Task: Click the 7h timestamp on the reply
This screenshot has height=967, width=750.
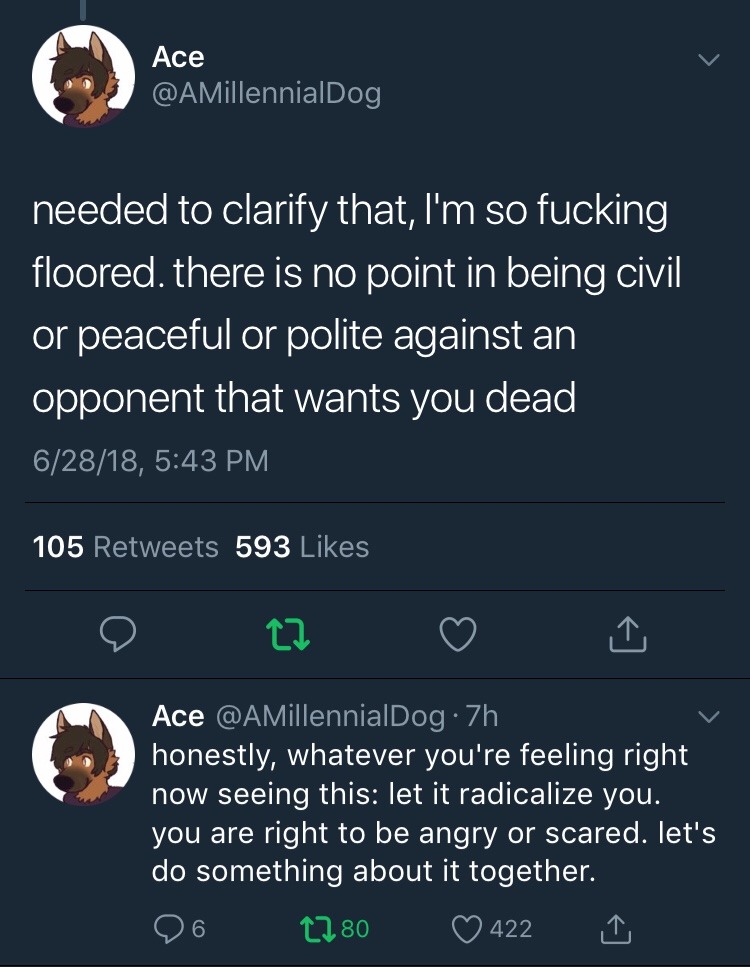Action: tap(482, 716)
